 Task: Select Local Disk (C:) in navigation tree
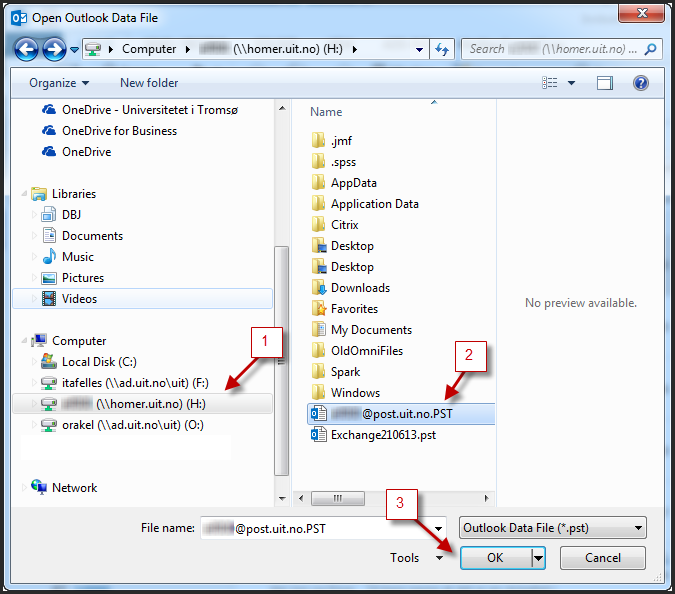99,362
